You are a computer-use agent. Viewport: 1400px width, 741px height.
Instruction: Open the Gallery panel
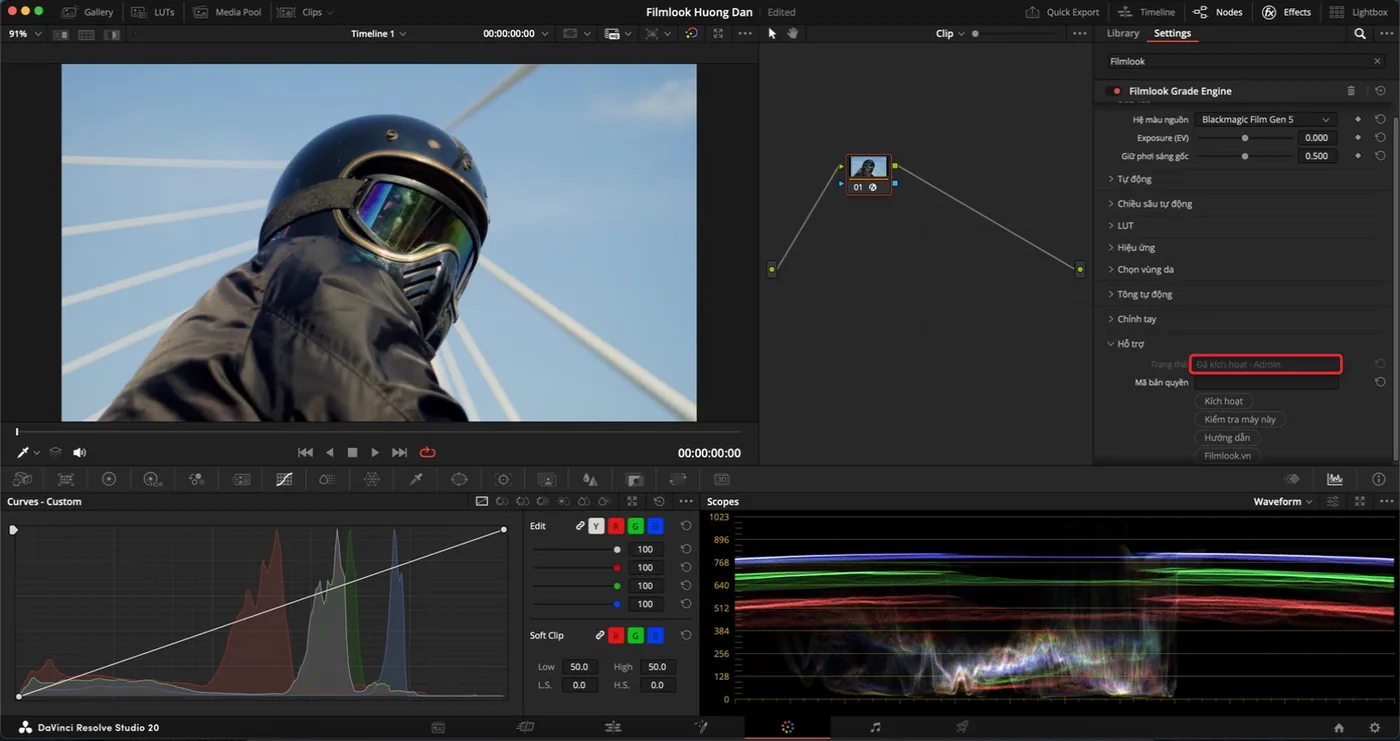pyautogui.click(x=87, y=12)
